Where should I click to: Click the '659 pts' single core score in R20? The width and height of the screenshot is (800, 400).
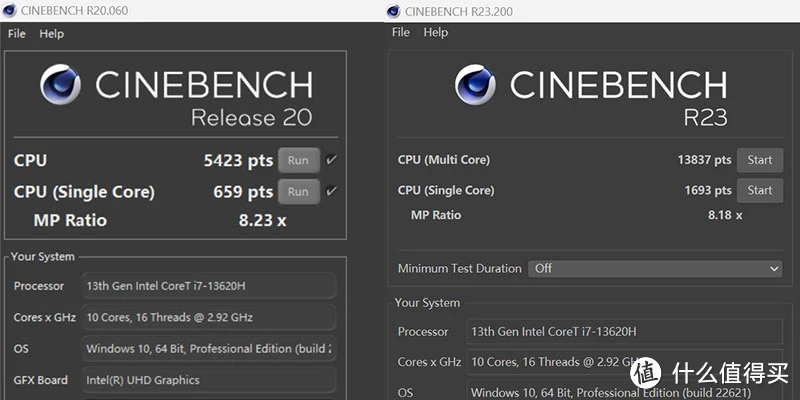[243, 192]
